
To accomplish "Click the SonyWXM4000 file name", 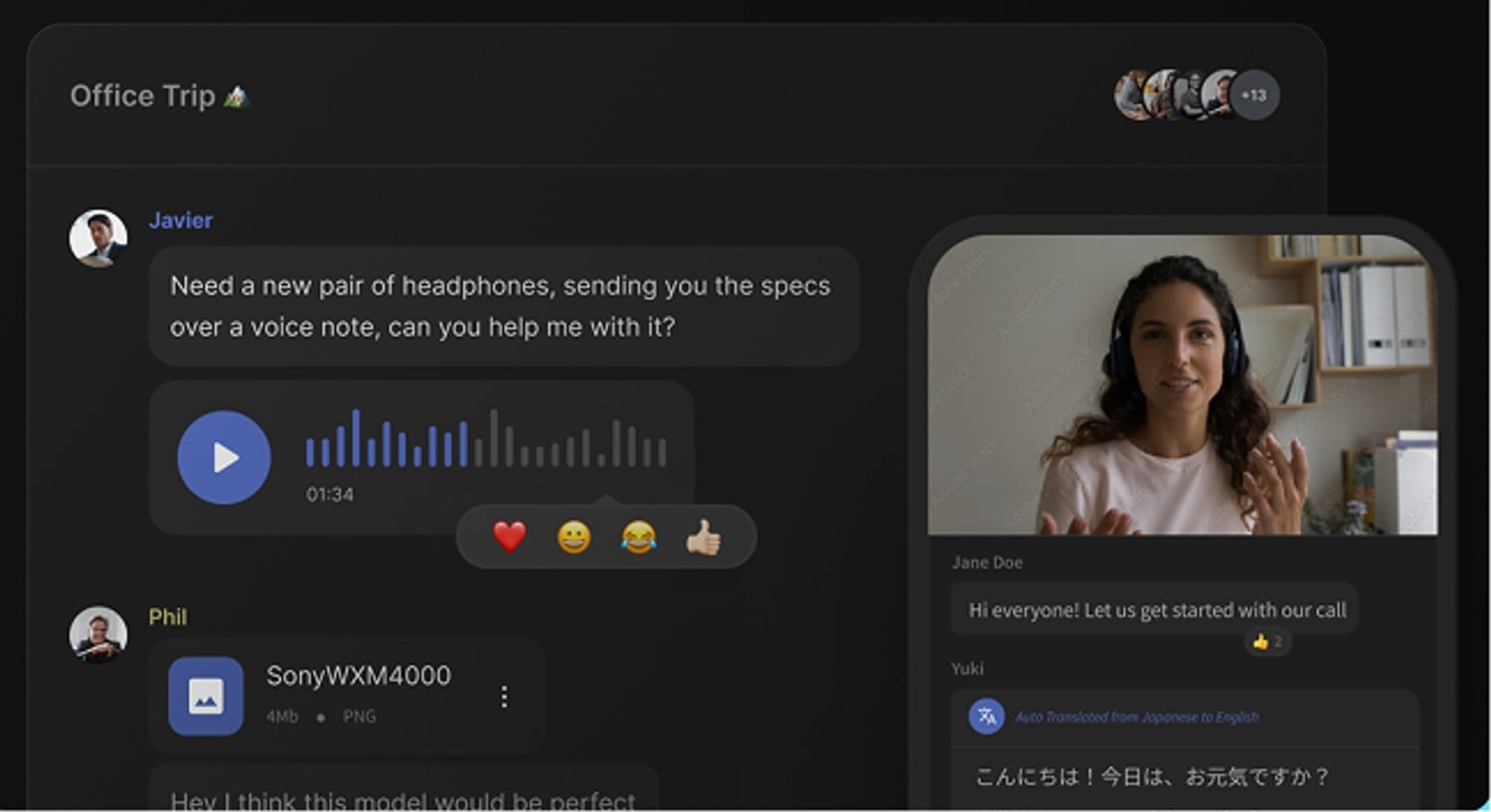I will 359,676.
